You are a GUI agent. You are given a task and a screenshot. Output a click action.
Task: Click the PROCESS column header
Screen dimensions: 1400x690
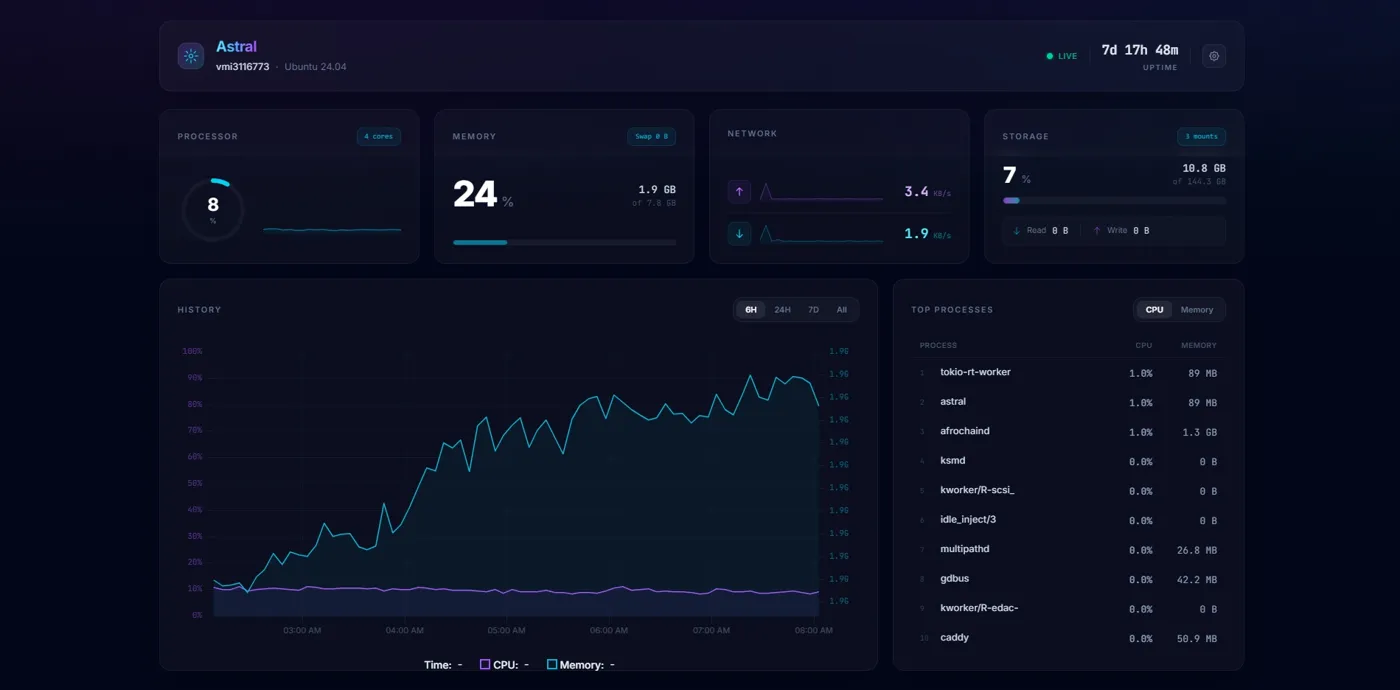coord(938,345)
